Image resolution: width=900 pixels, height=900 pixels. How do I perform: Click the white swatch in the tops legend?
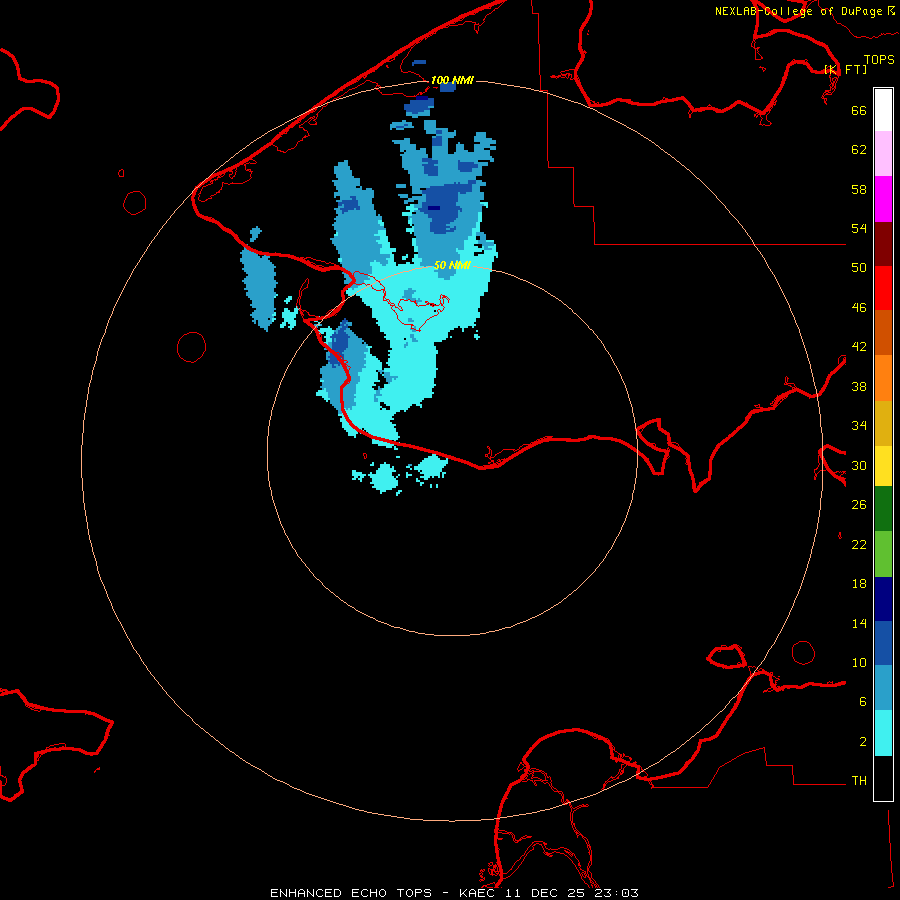883,110
